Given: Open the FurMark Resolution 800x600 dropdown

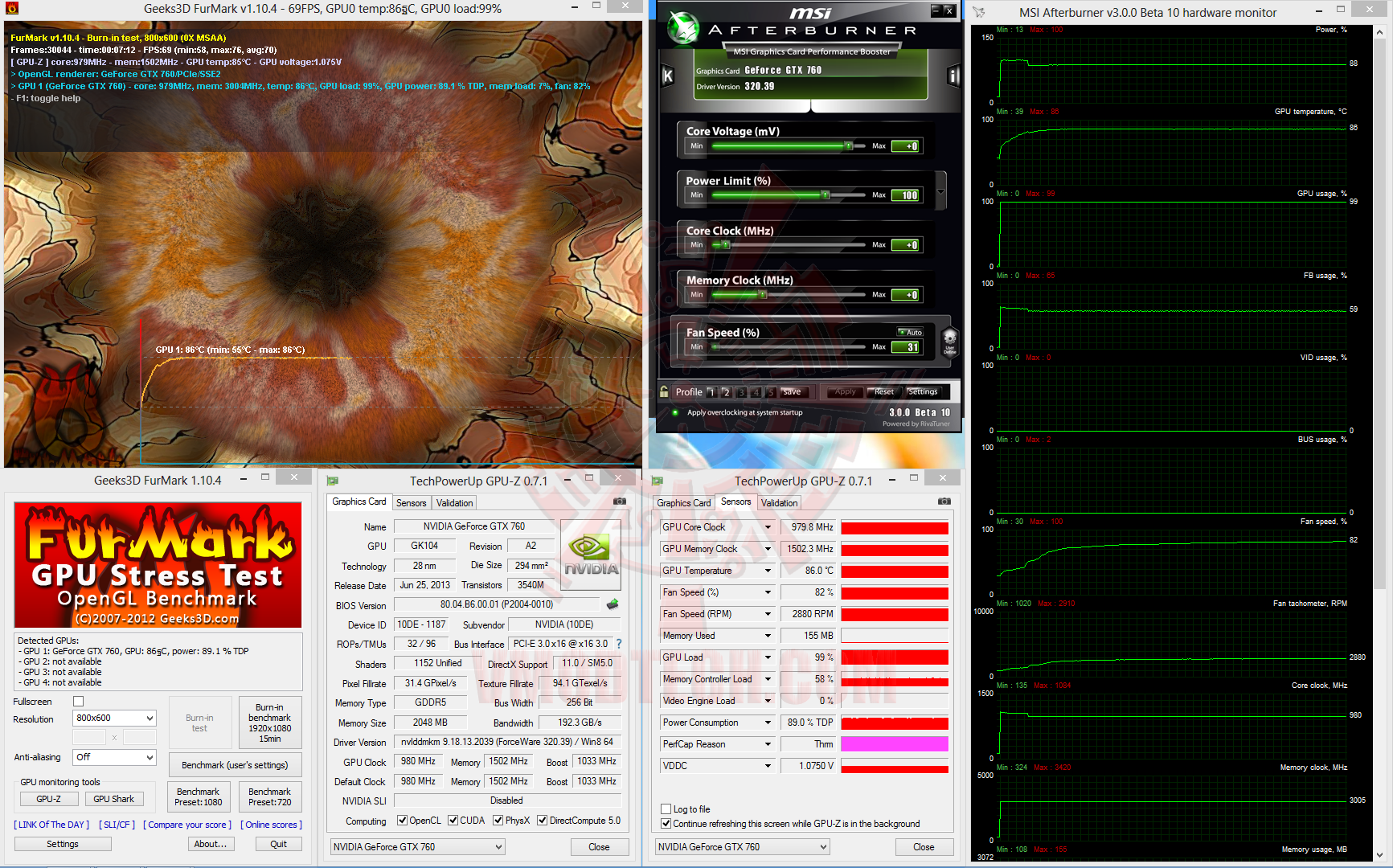Looking at the screenshot, I should pyautogui.click(x=115, y=718).
